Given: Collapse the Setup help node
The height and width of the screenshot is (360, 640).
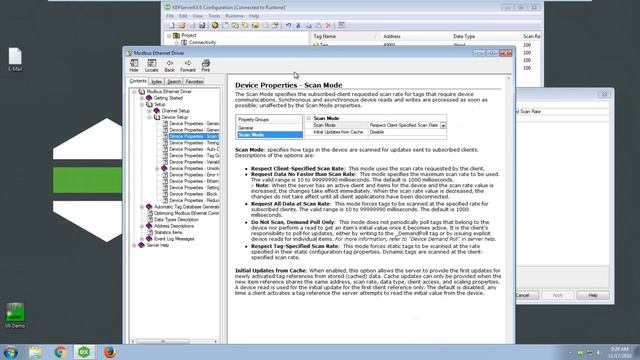Looking at the screenshot, I should tap(142, 104).
